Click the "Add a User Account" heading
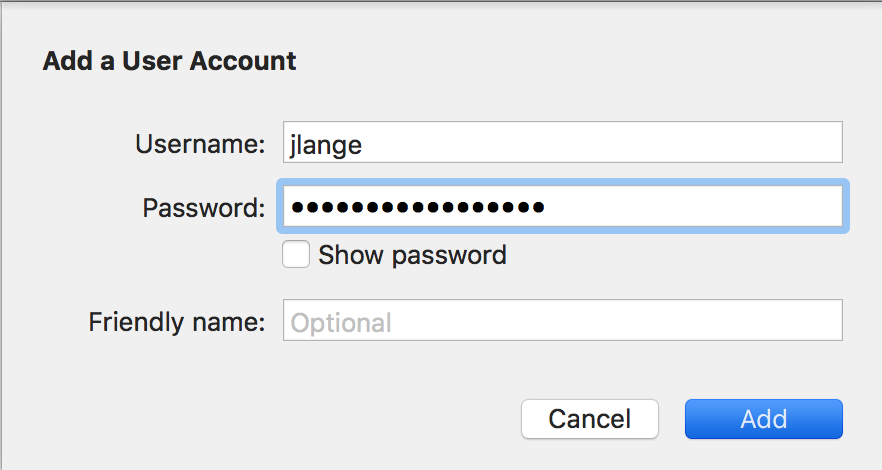The width and height of the screenshot is (882, 470). click(170, 61)
